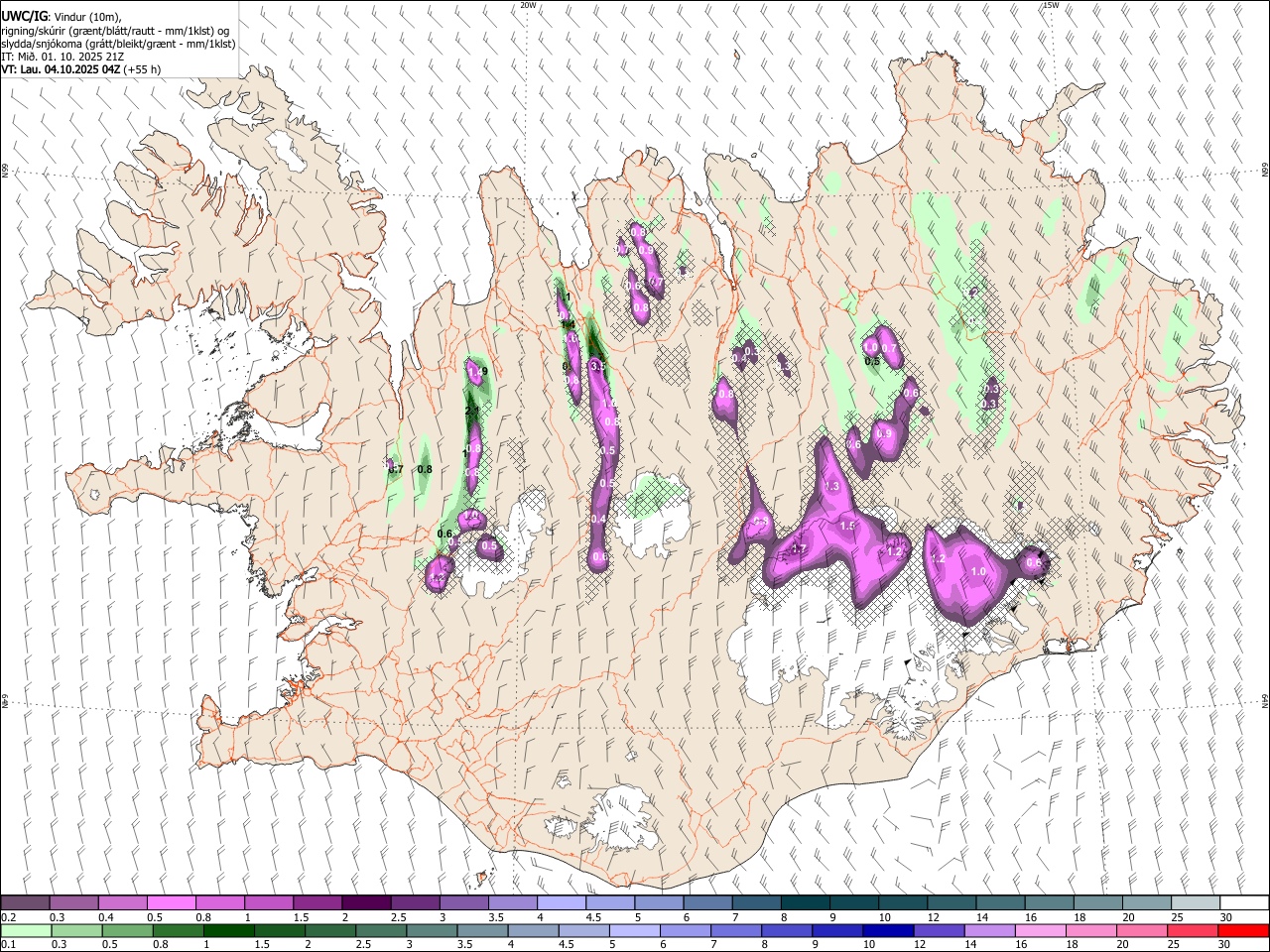Click the '30' label in snow legend

[1227, 917]
